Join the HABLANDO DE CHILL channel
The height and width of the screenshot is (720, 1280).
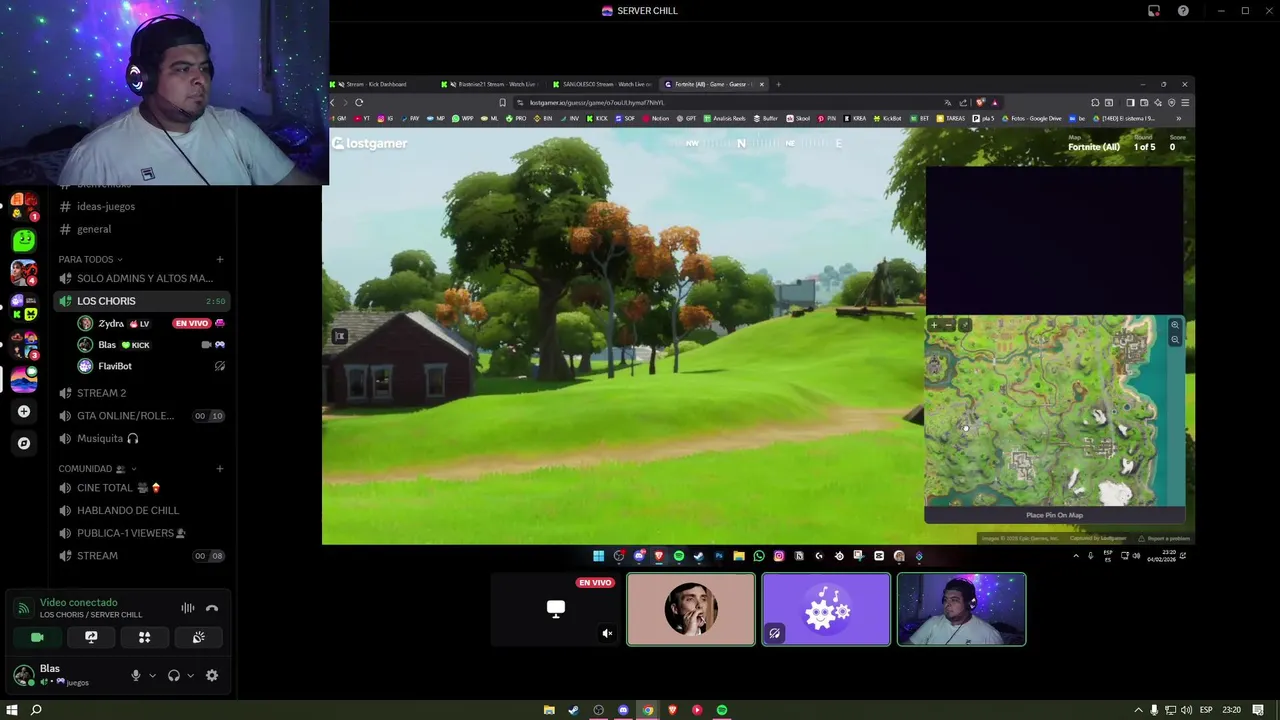pos(142,510)
